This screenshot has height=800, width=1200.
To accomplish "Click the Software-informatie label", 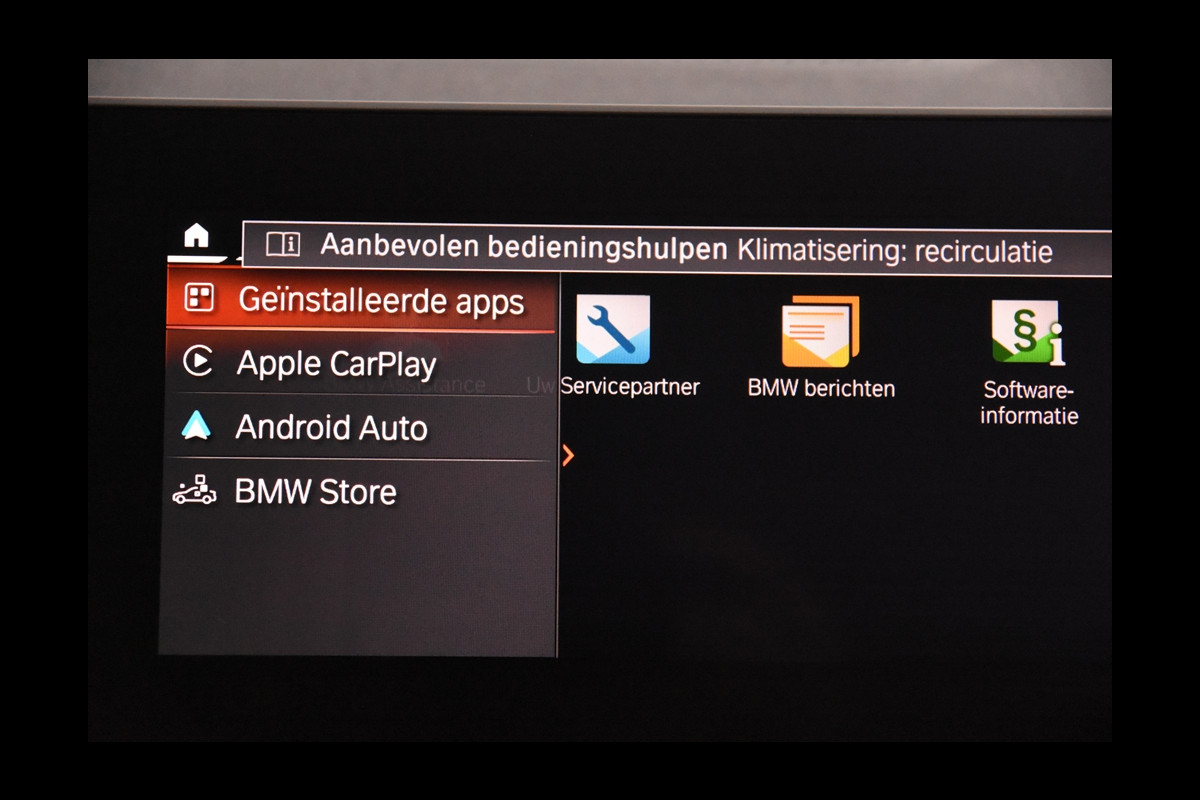I will 1028,403.
